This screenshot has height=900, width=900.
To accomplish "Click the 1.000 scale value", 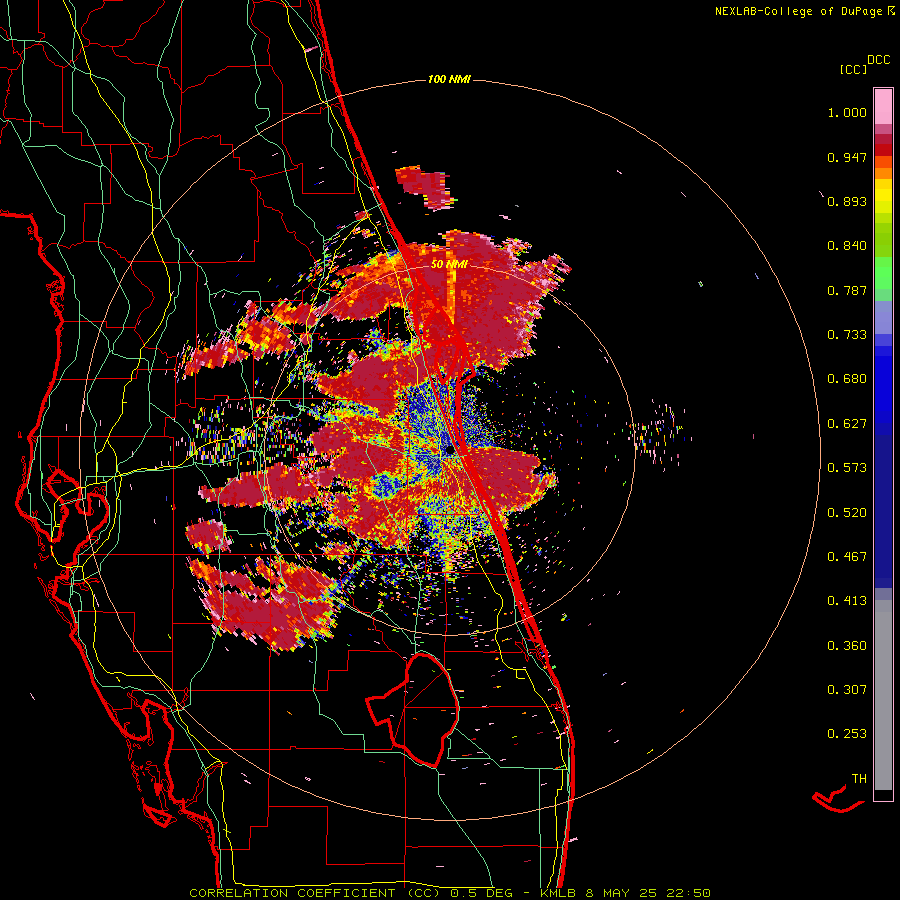I will tap(847, 112).
